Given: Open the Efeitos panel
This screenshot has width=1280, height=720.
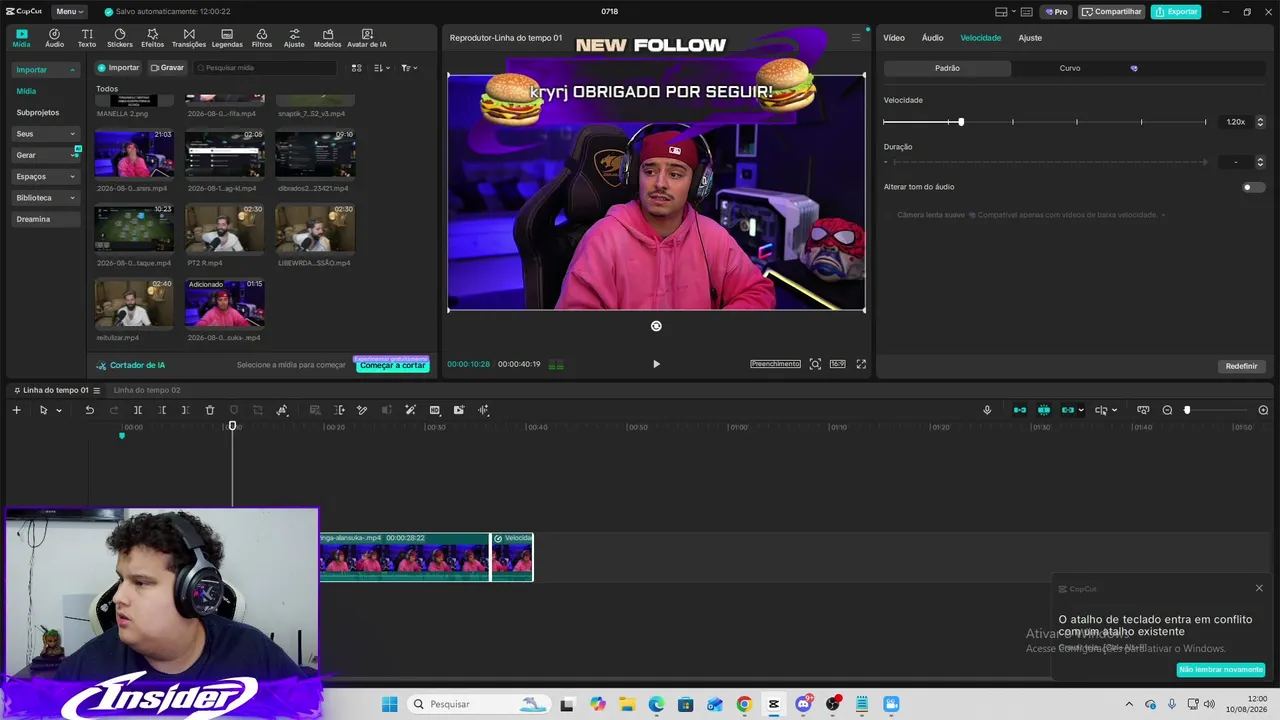Looking at the screenshot, I should 152,38.
